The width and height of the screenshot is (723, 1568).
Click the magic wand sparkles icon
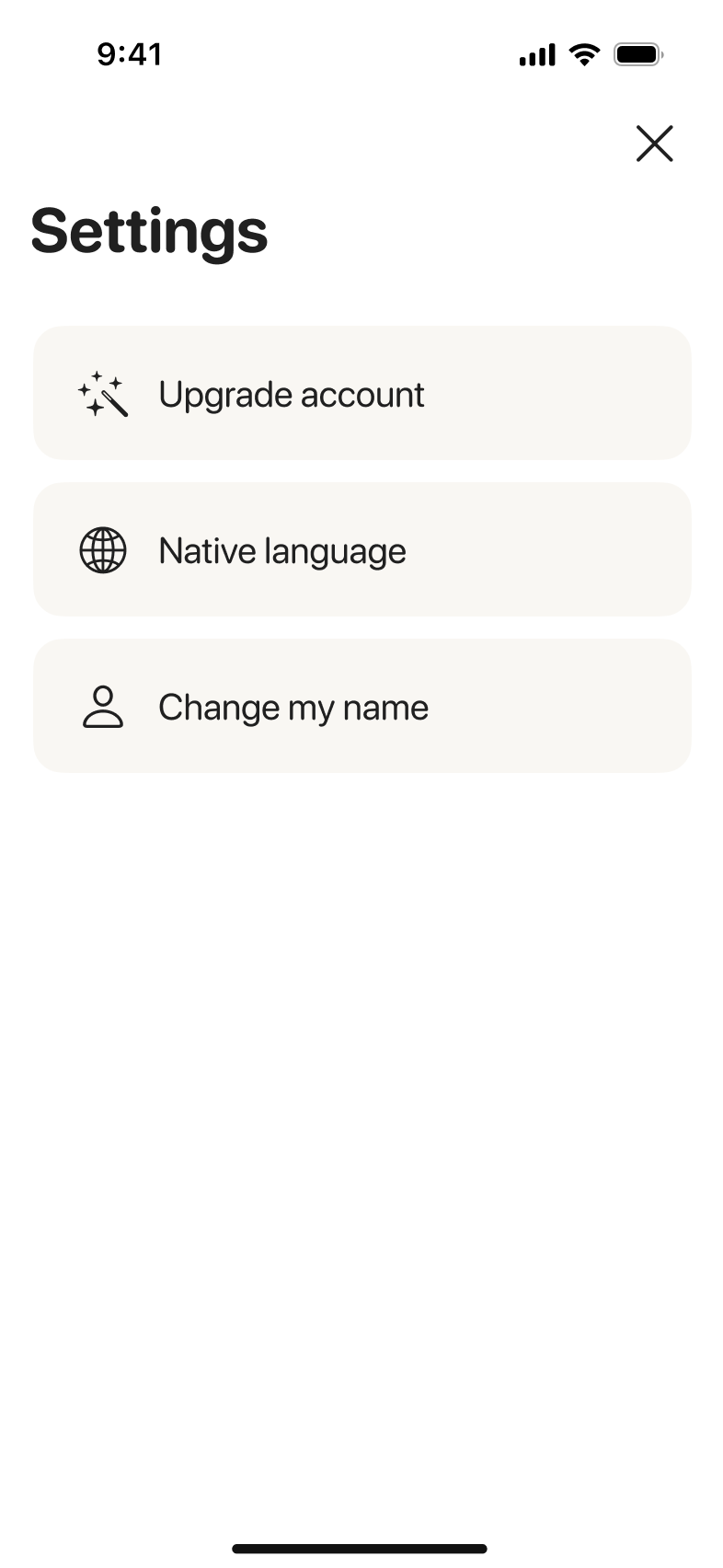click(103, 394)
